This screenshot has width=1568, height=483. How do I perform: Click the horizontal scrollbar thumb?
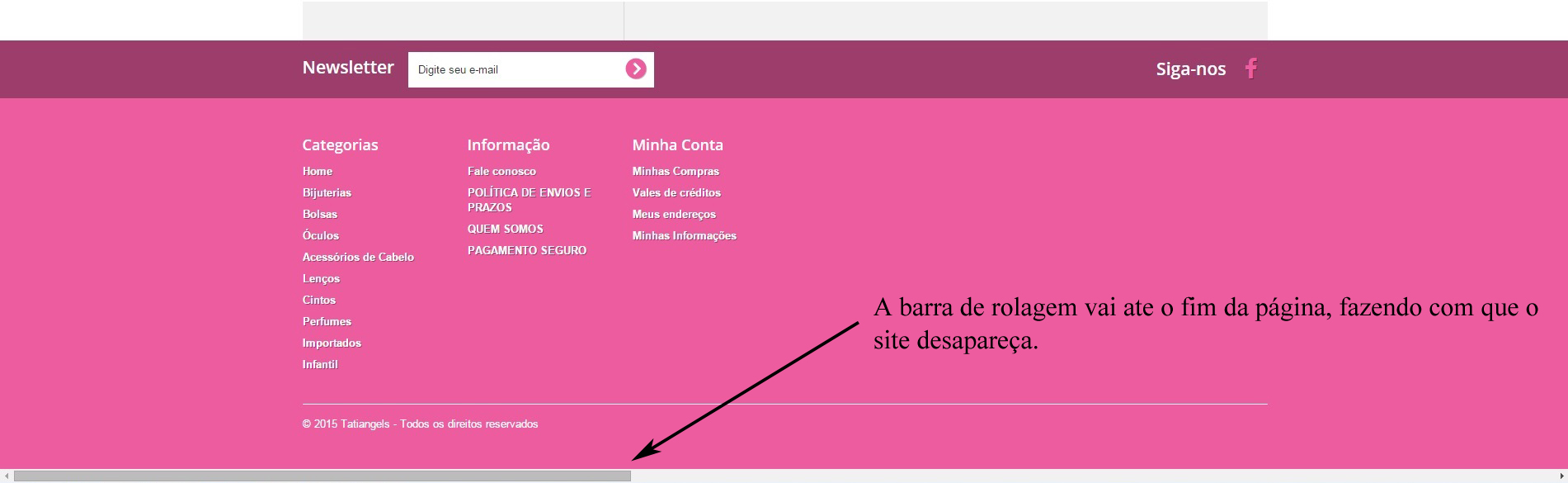tap(323, 476)
